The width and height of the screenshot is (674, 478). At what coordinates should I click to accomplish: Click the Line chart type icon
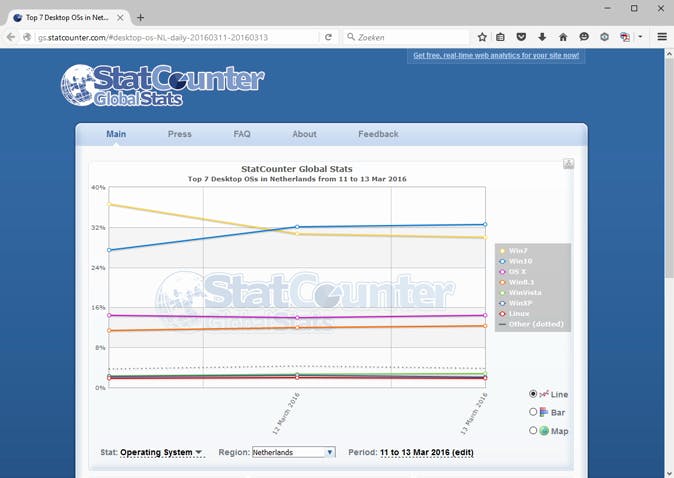pos(544,394)
